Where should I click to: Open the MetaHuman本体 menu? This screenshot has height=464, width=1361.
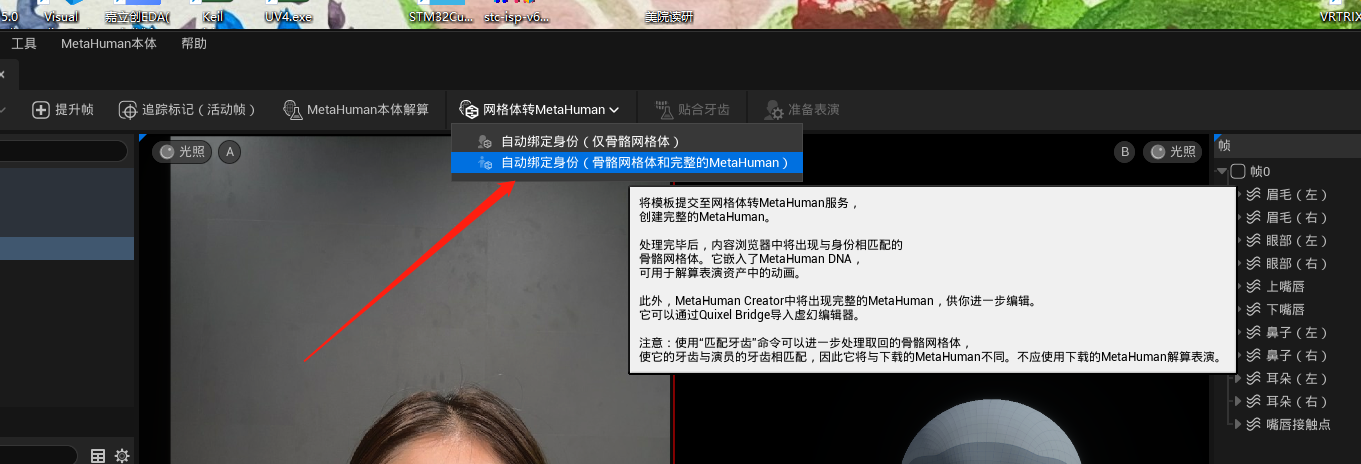click(x=109, y=44)
